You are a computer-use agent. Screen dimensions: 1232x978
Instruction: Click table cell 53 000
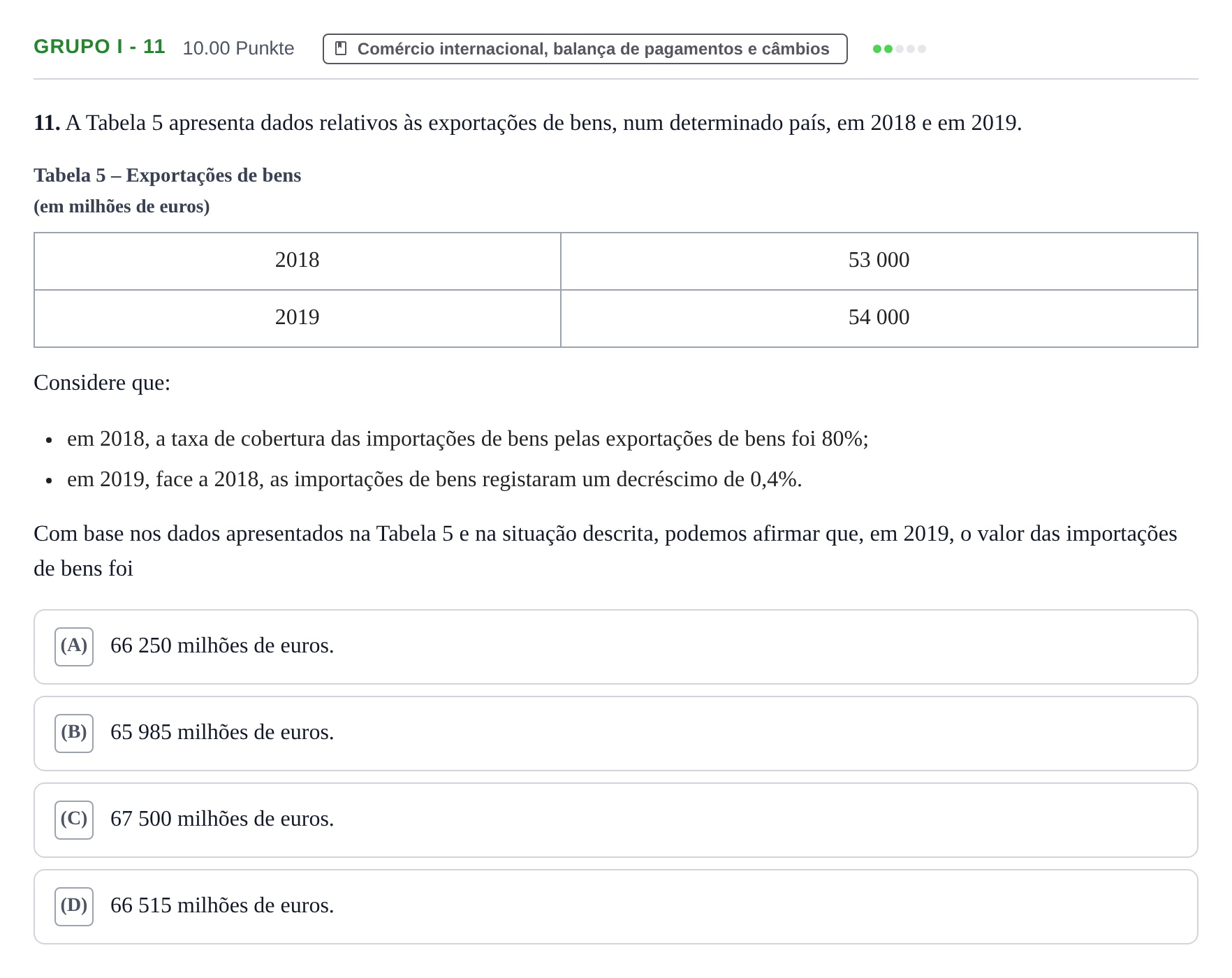pos(879,261)
